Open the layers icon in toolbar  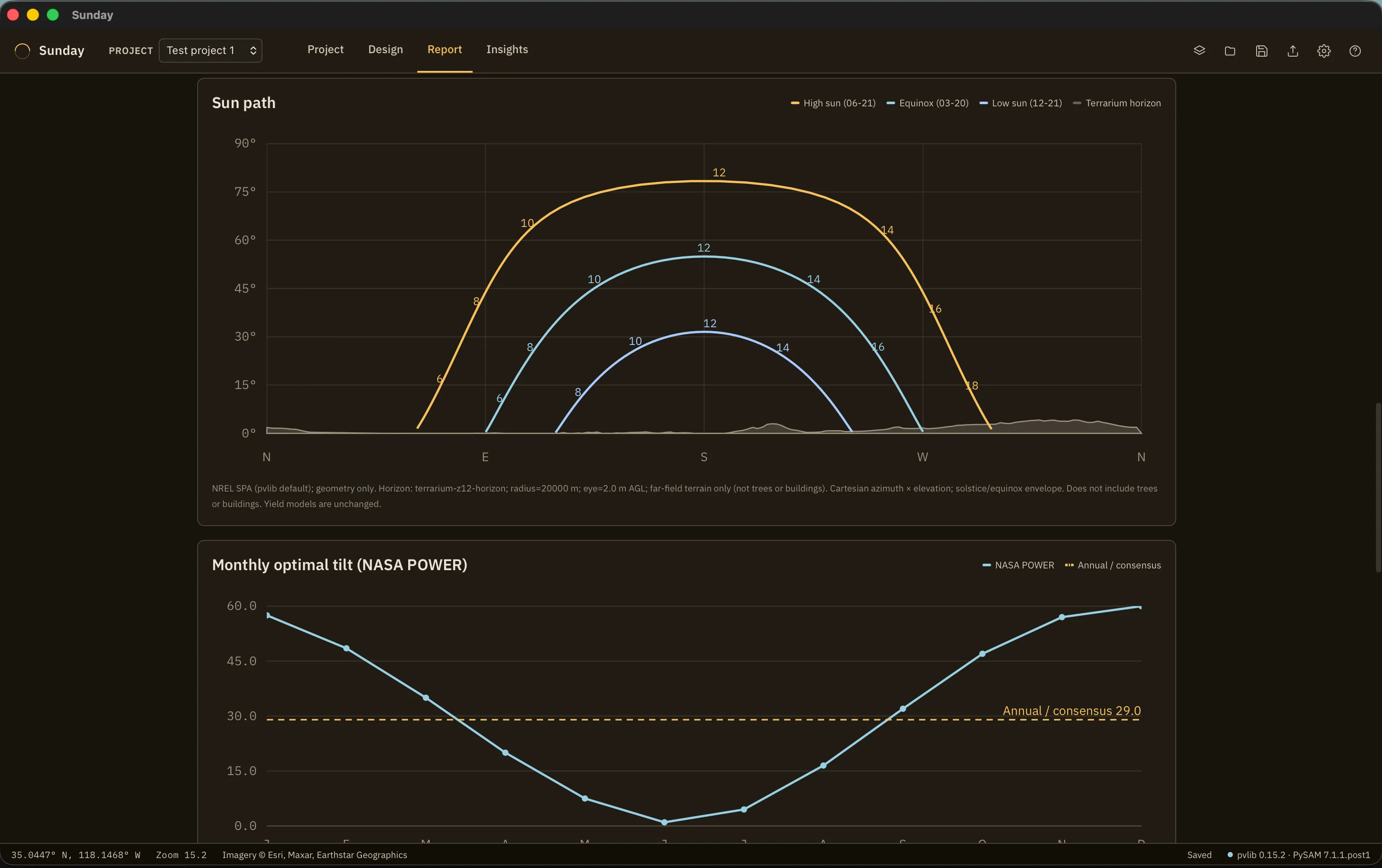pyautogui.click(x=1199, y=51)
